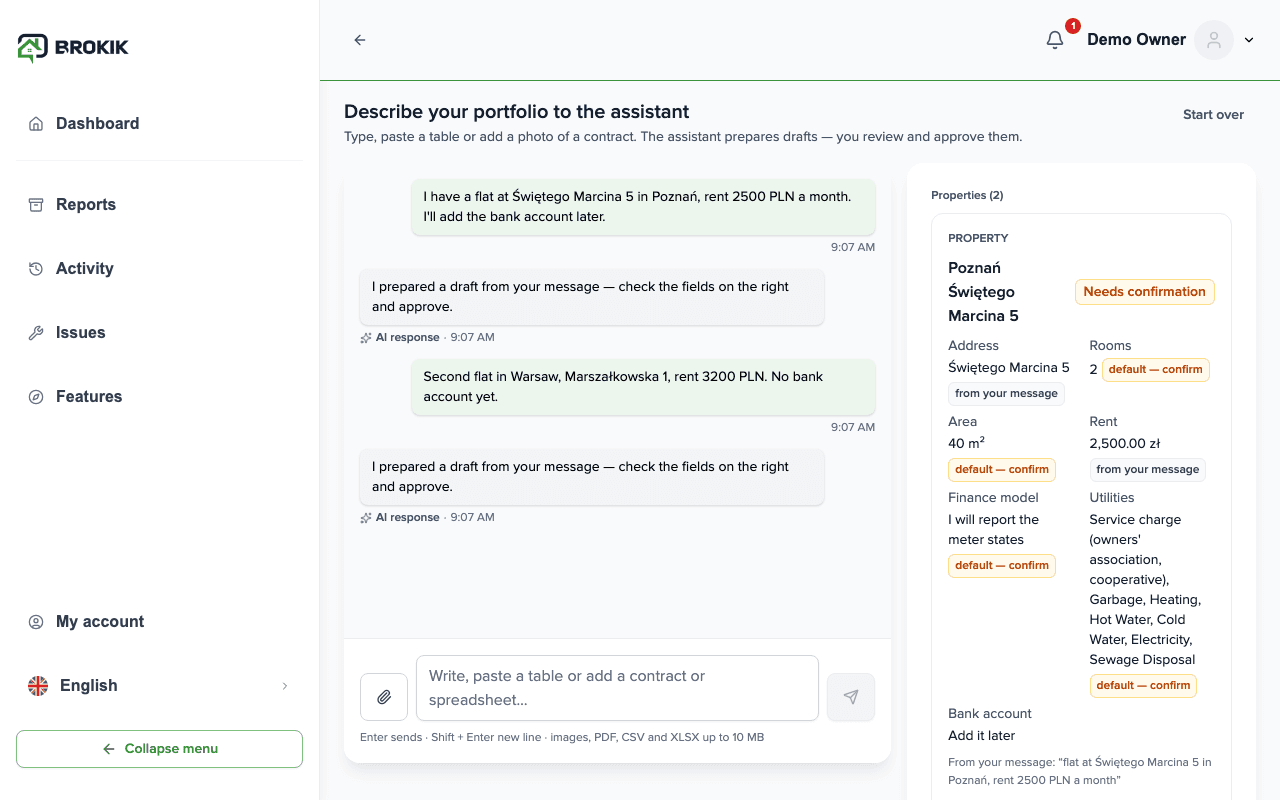Image resolution: width=1280 pixels, height=800 pixels.
Task: Click the Features compass icon
Action: (36, 397)
